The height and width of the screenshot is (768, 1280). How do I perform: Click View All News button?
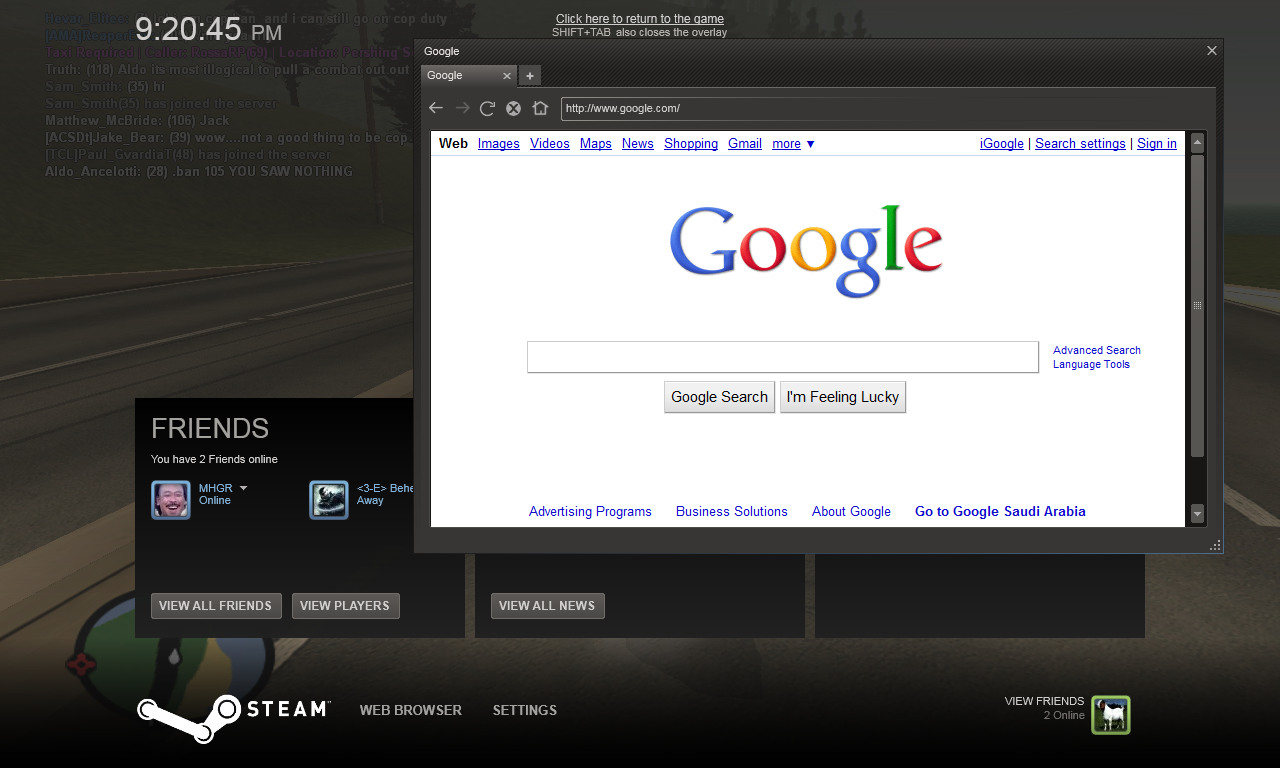pos(547,606)
